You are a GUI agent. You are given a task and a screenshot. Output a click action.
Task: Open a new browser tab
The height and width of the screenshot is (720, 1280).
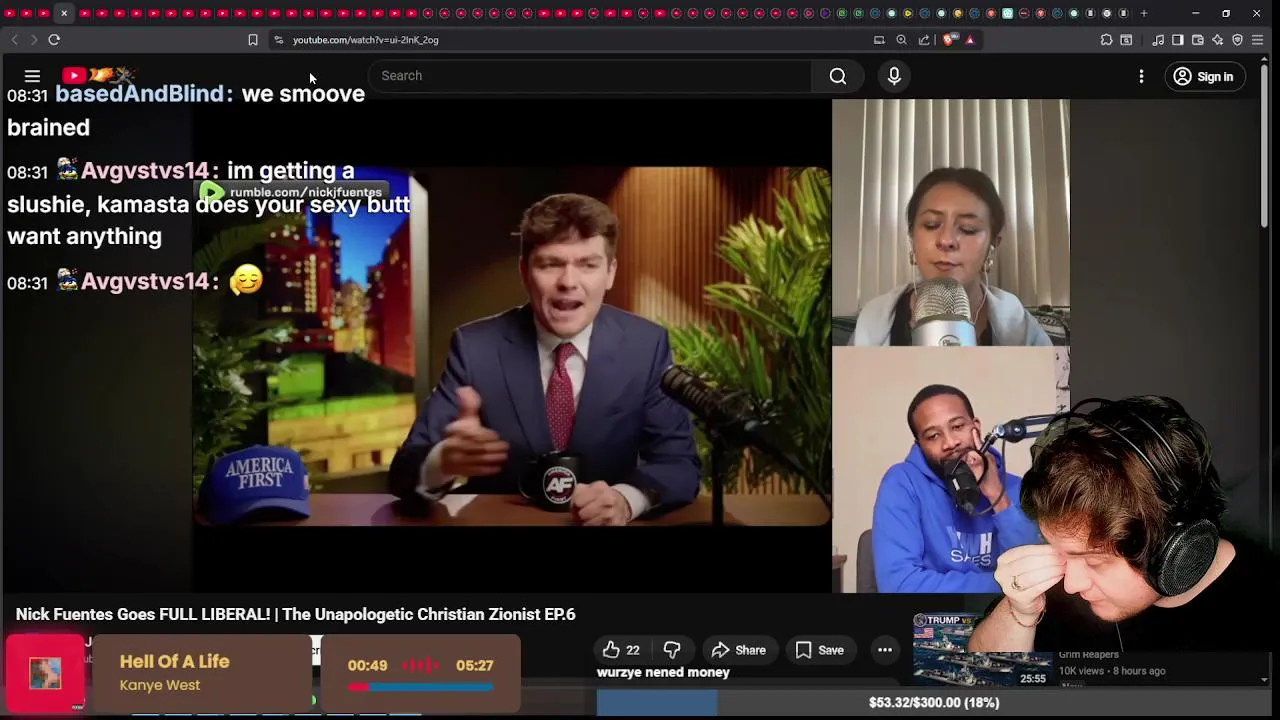point(1144,13)
